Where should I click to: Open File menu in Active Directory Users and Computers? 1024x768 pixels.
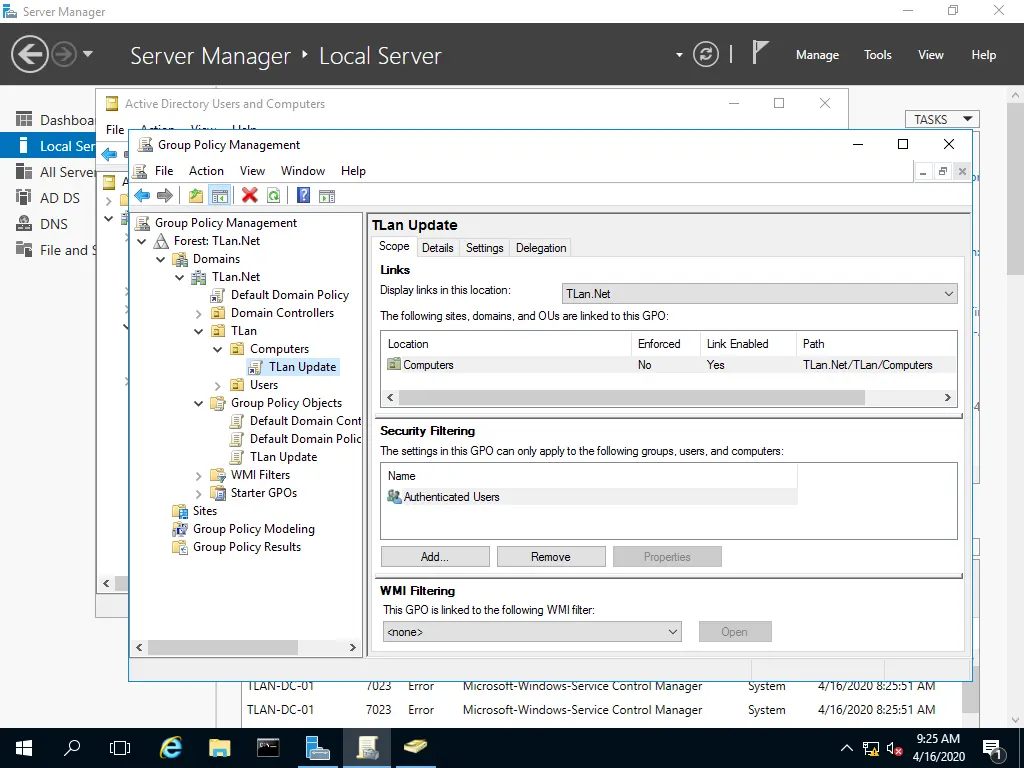click(x=115, y=129)
